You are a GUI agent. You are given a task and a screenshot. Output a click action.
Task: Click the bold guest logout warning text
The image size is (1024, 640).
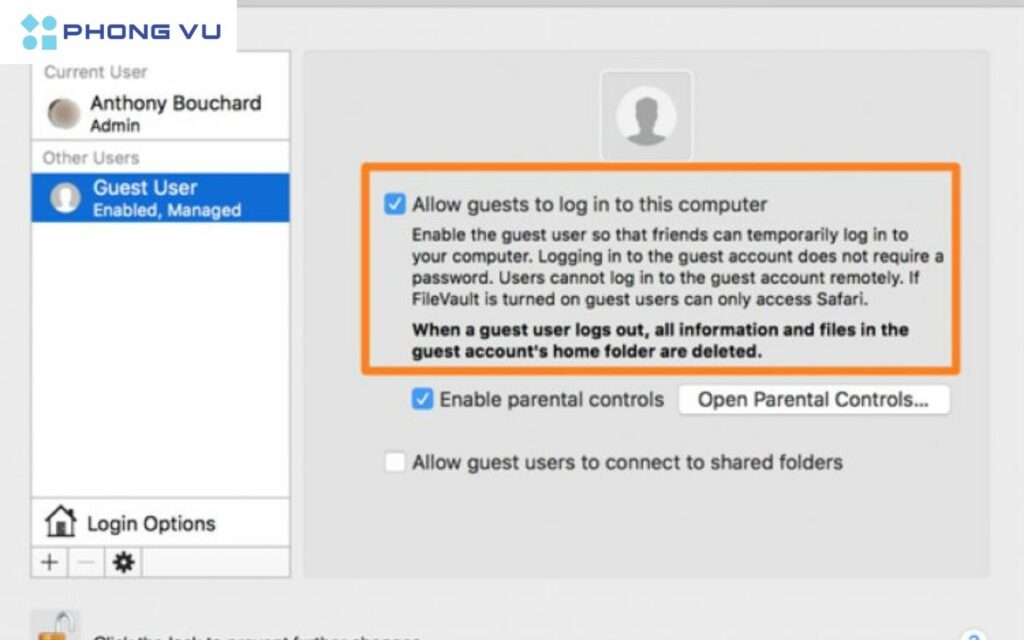click(660, 340)
